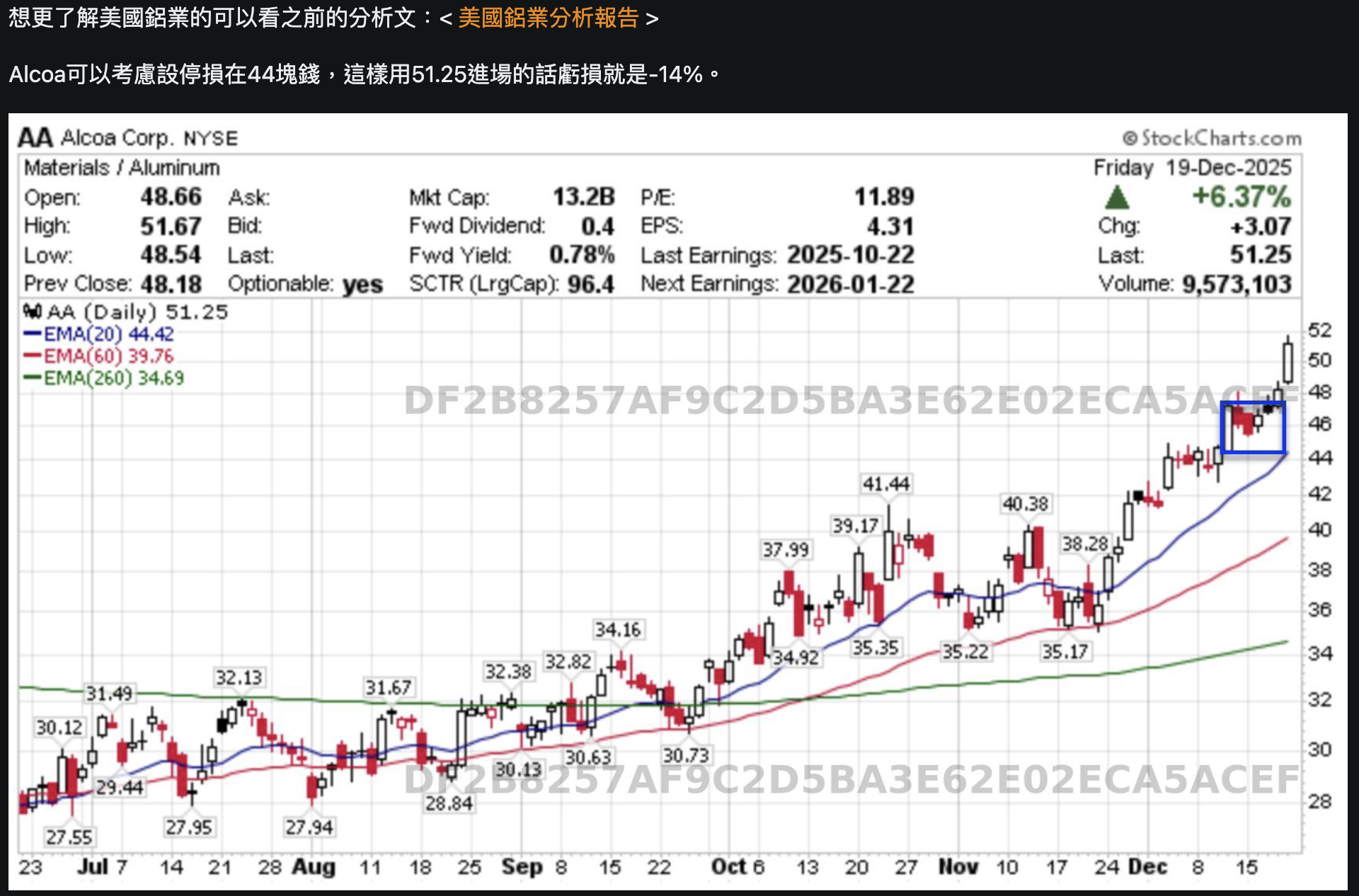This screenshot has height=896, width=1359.
Task: Click the latest tall white candlestick
Action: 1288,362
